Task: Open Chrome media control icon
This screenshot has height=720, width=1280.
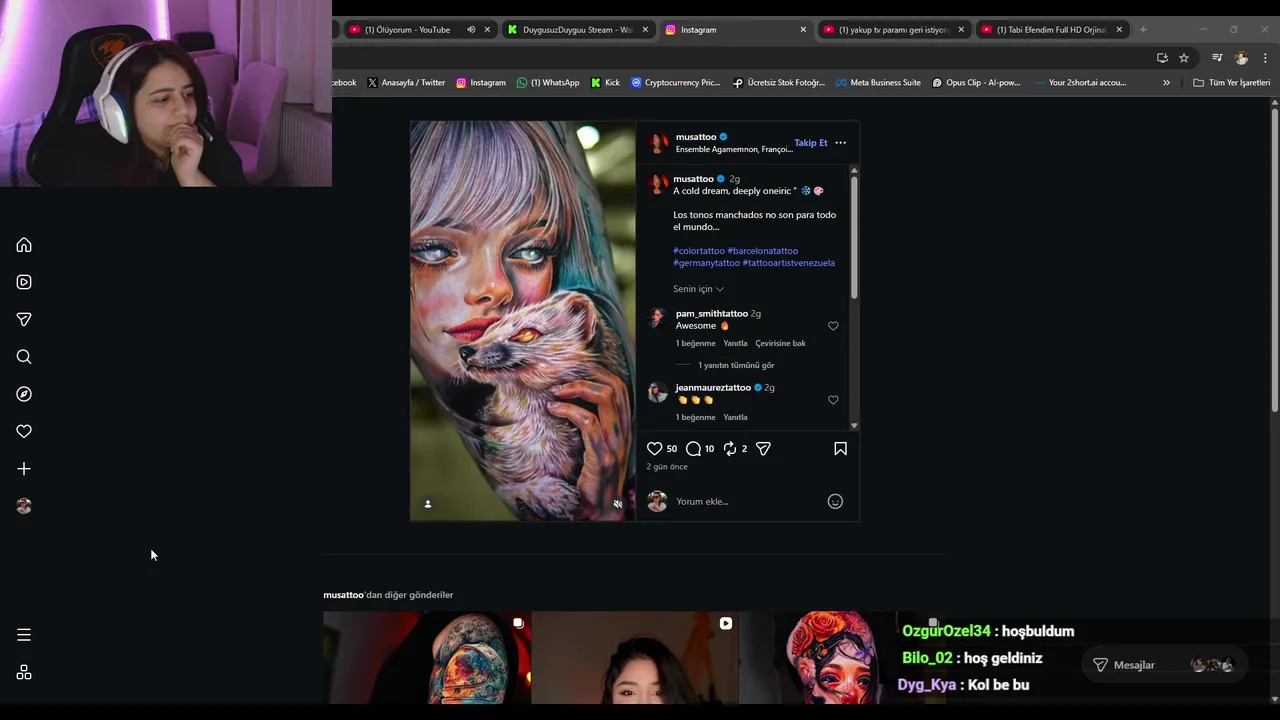Action: pyautogui.click(x=1217, y=58)
